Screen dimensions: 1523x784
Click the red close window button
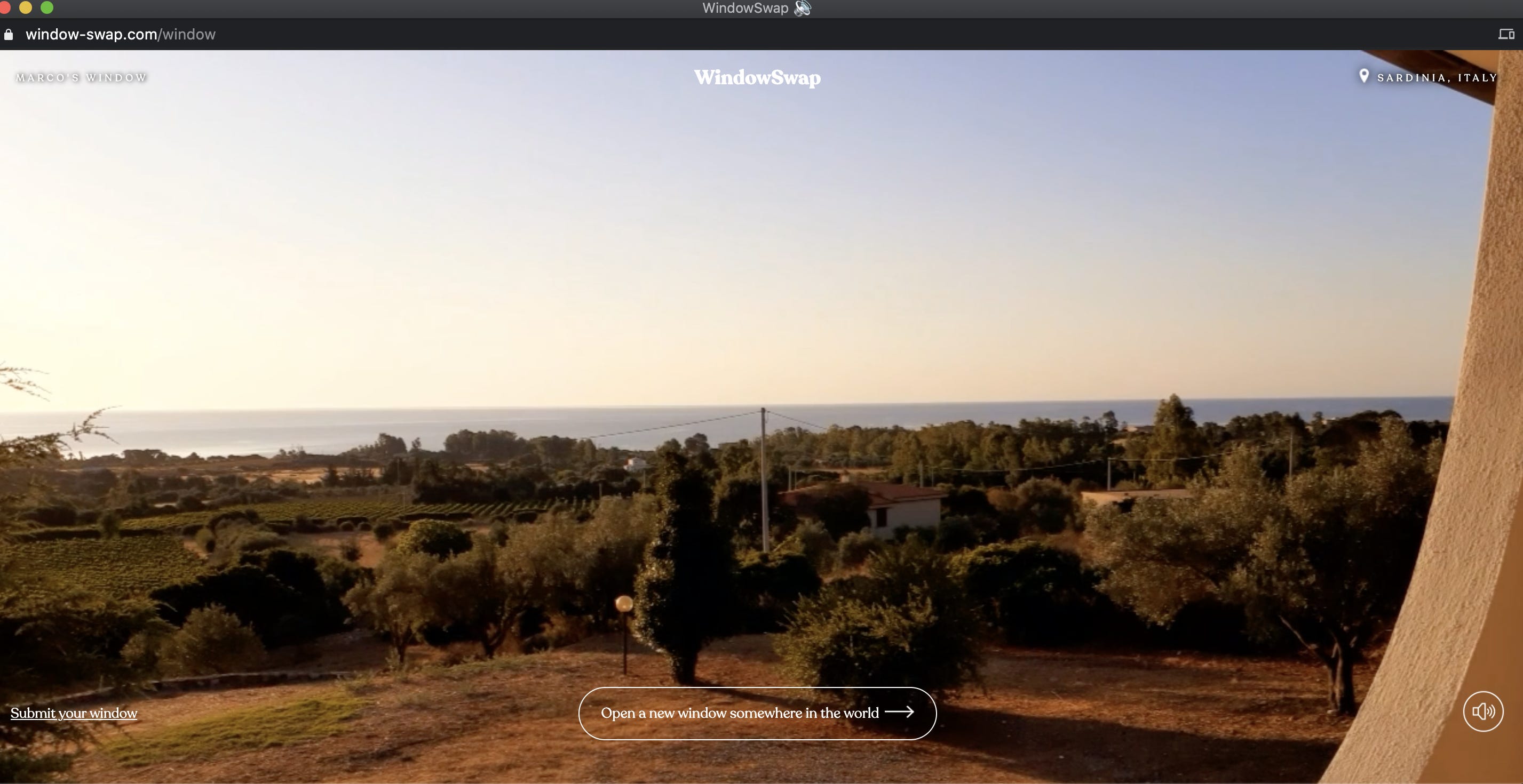pos(4,7)
